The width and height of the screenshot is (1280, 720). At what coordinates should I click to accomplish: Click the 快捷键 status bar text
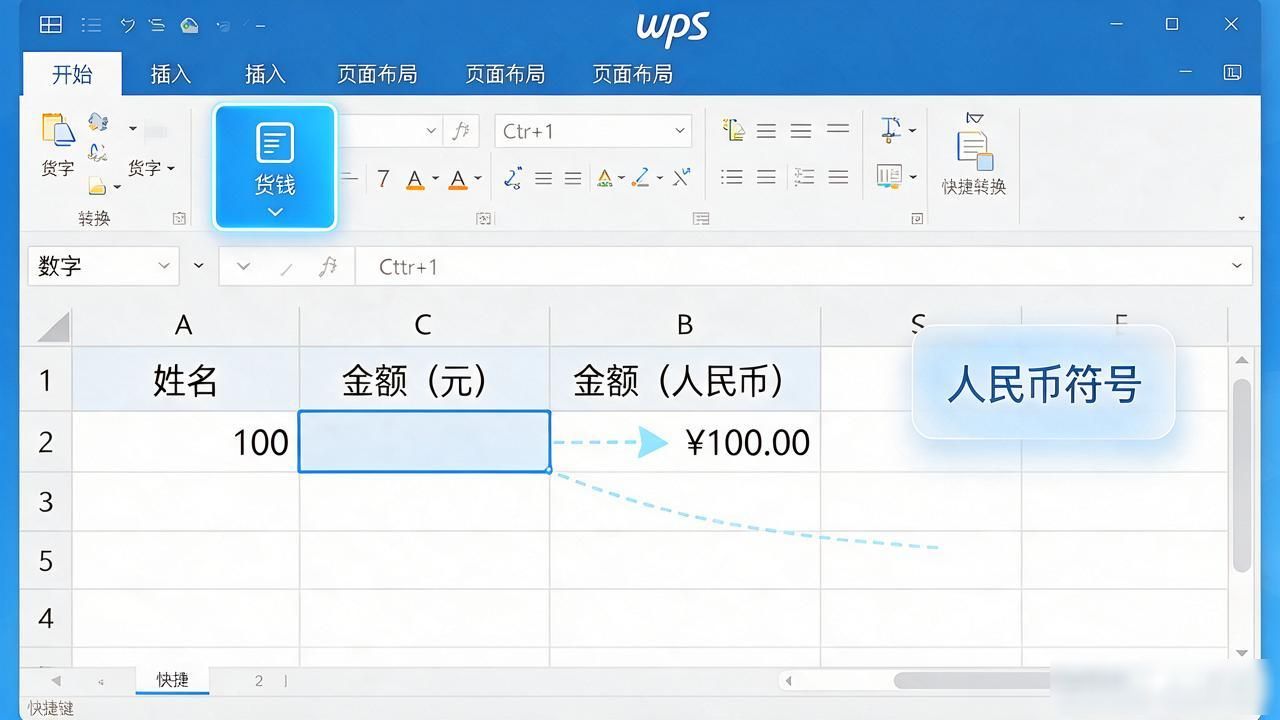click(x=50, y=708)
